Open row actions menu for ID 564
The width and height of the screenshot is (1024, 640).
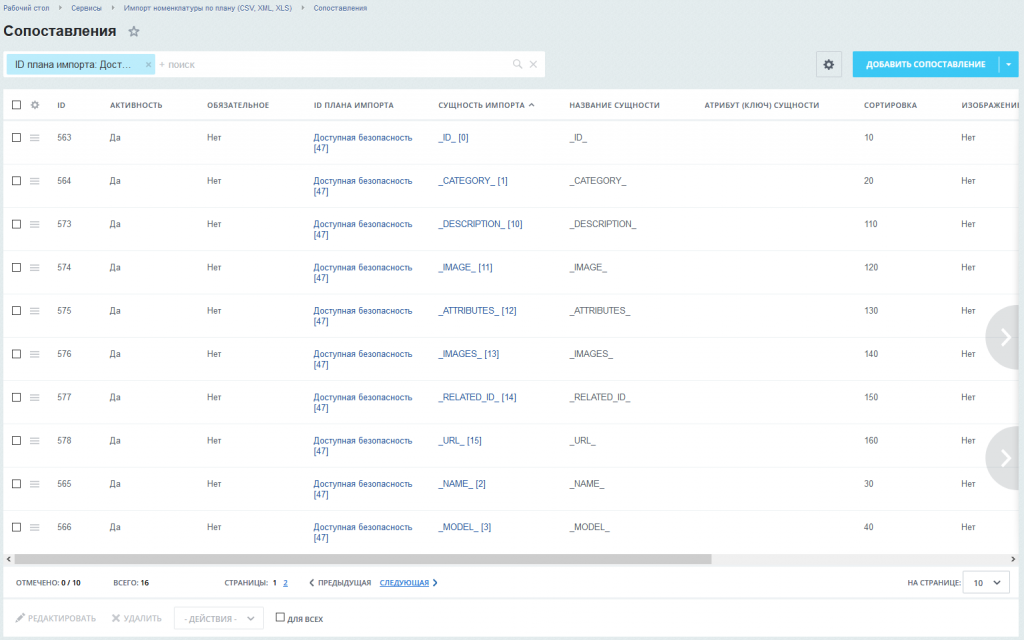[x=35, y=181]
